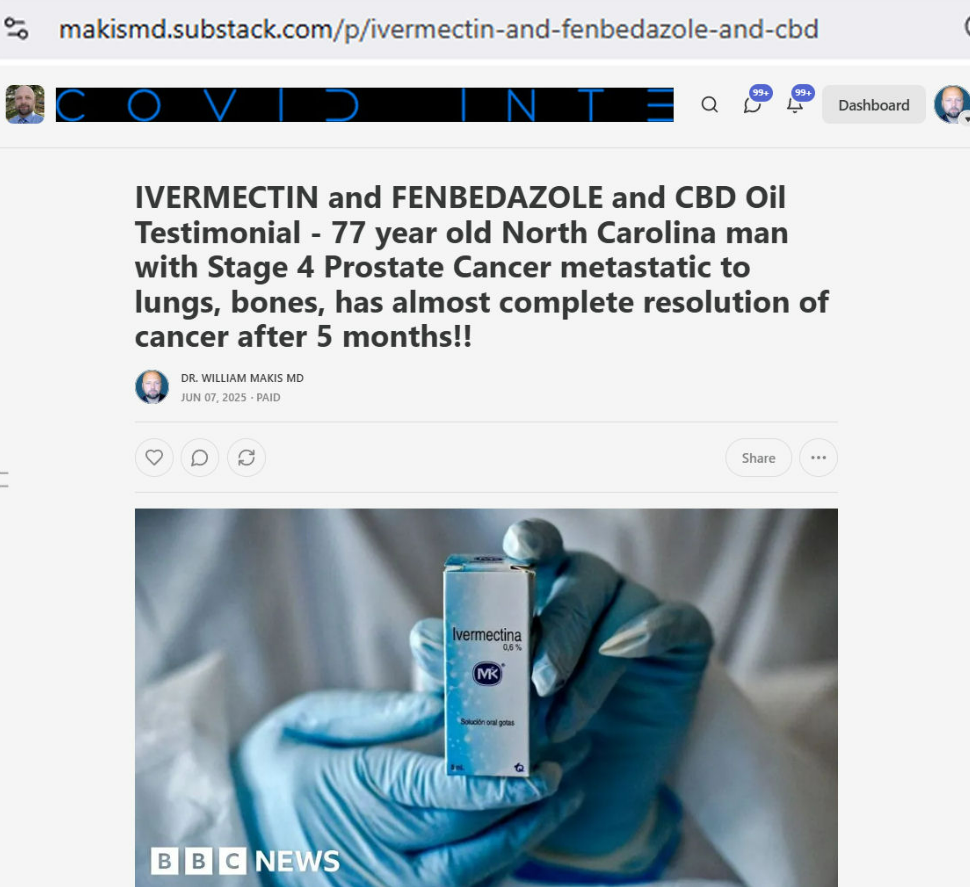
Task: Expand the profile avatar dropdown menu
Action: click(x=952, y=104)
